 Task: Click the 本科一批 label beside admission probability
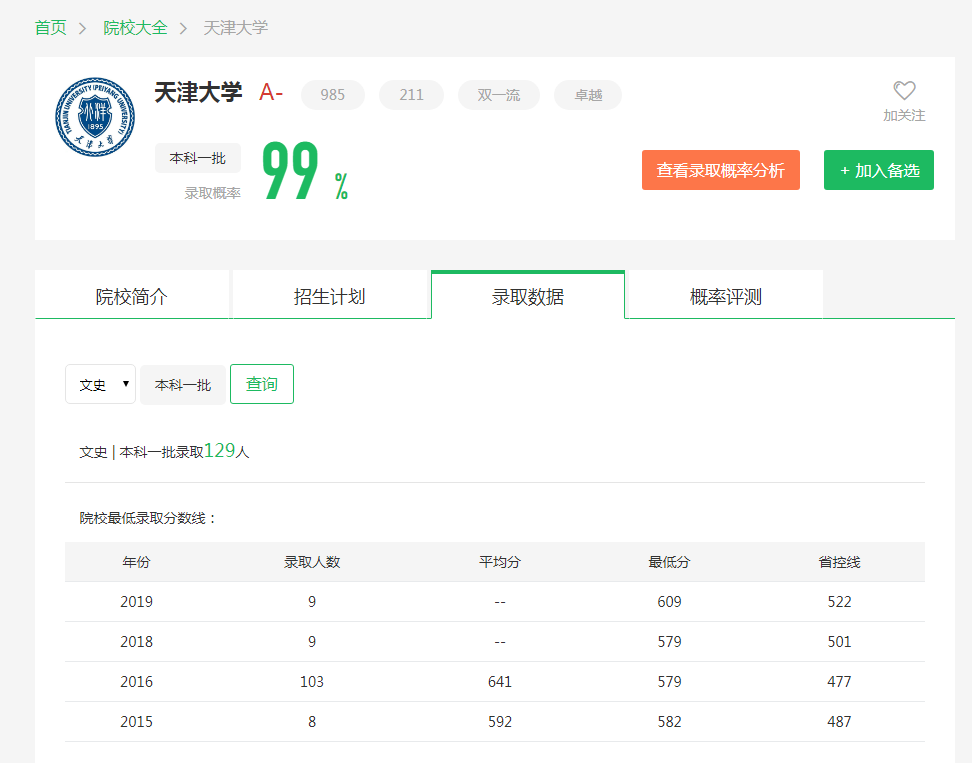198,158
